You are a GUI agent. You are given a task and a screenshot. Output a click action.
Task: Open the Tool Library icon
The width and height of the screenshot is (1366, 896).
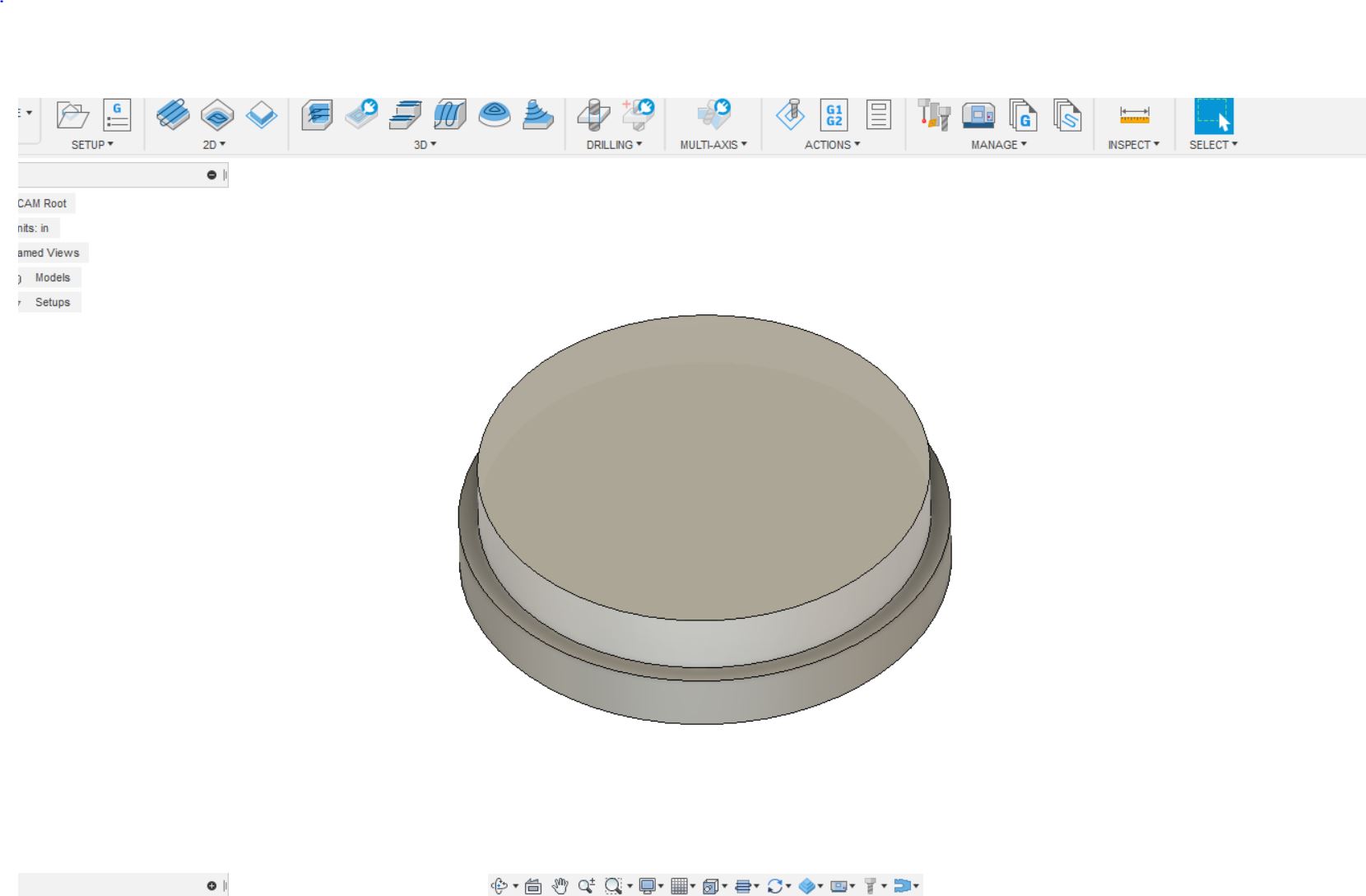pyautogui.click(x=934, y=115)
